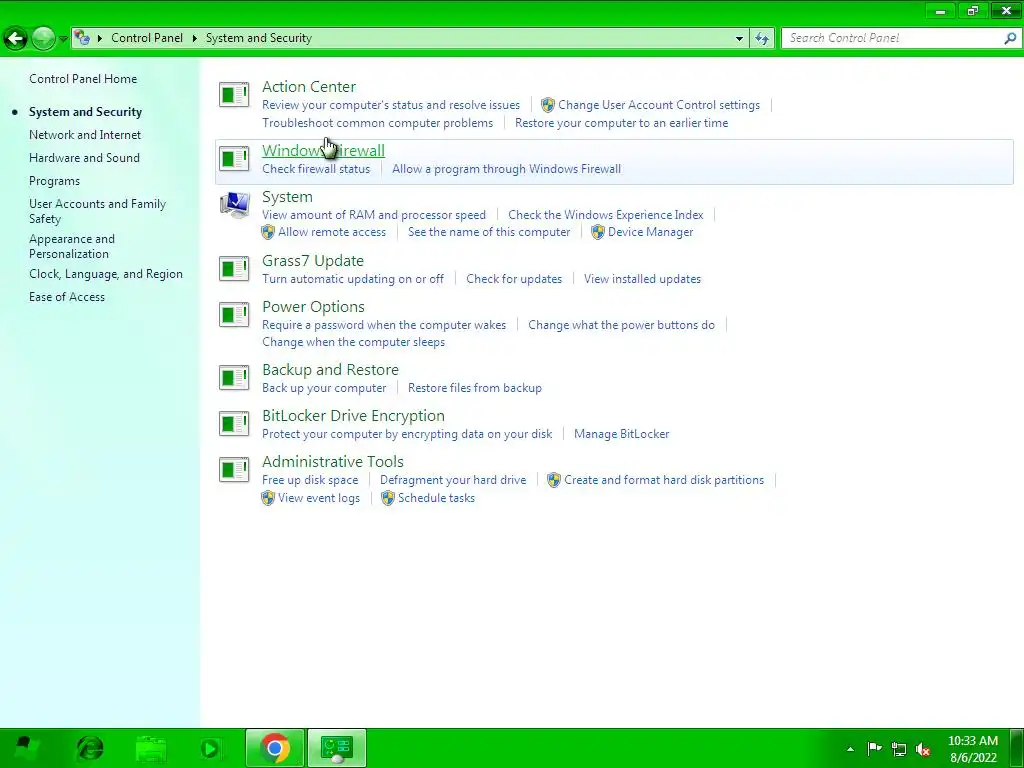Open the Start menu orb

(26, 748)
